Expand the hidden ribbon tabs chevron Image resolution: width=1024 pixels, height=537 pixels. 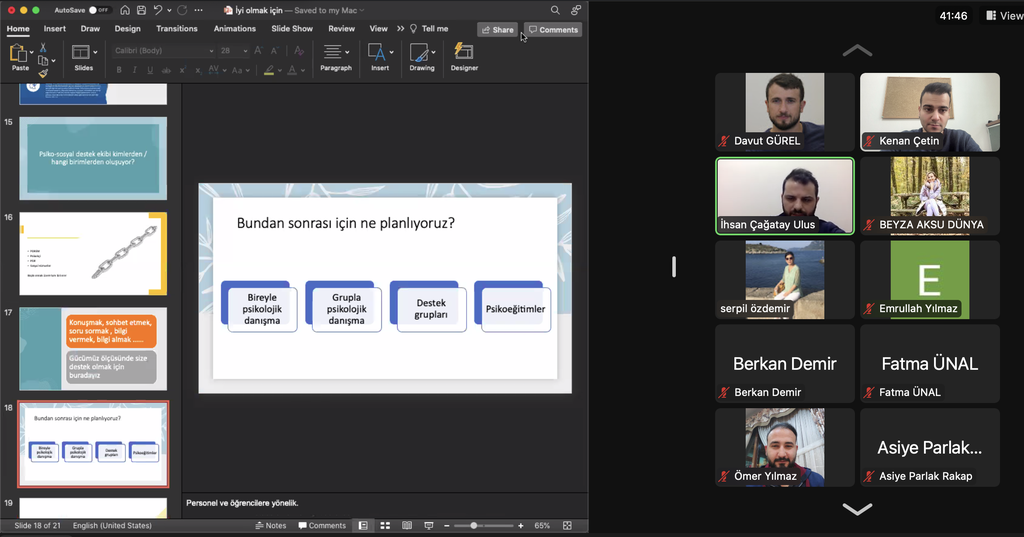click(x=400, y=29)
